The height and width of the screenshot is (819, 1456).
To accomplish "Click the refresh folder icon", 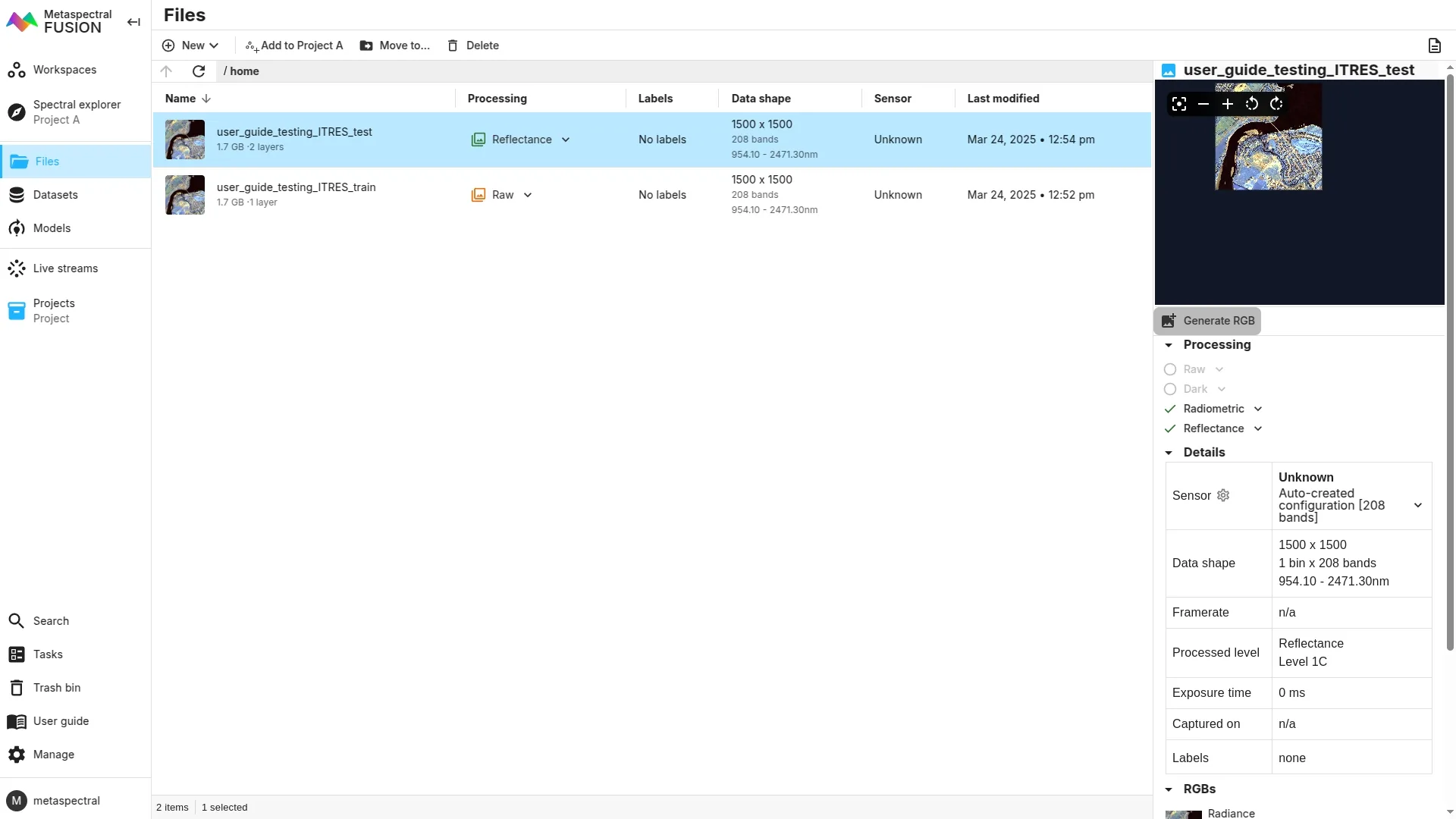I will click(x=199, y=71).
